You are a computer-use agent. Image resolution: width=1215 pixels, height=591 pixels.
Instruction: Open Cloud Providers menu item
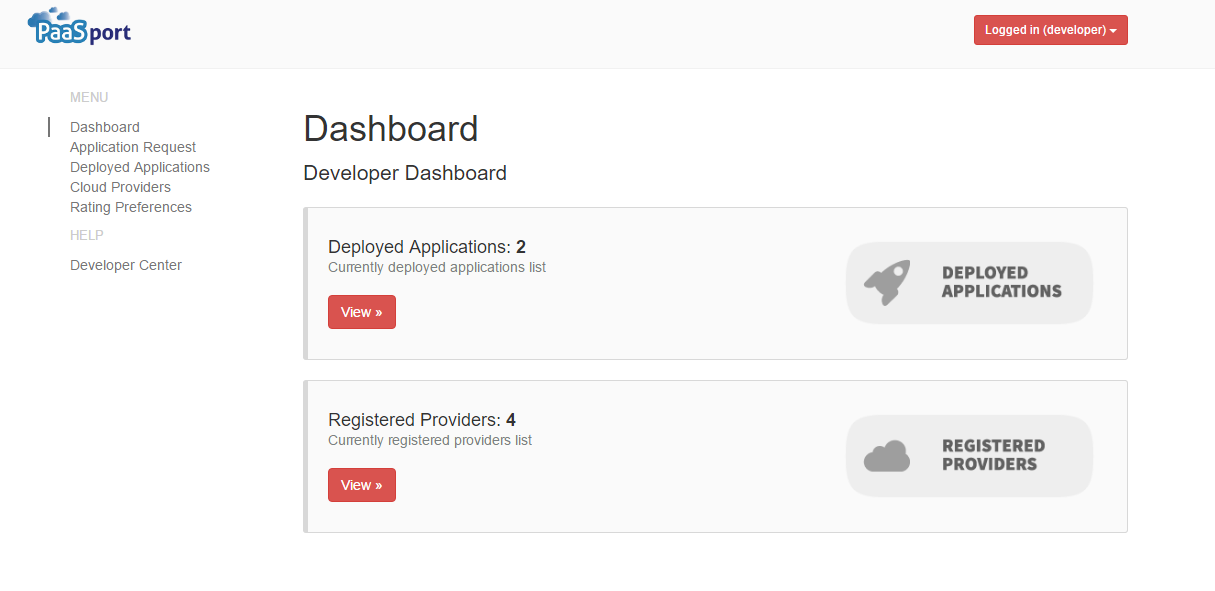(120, 187)
